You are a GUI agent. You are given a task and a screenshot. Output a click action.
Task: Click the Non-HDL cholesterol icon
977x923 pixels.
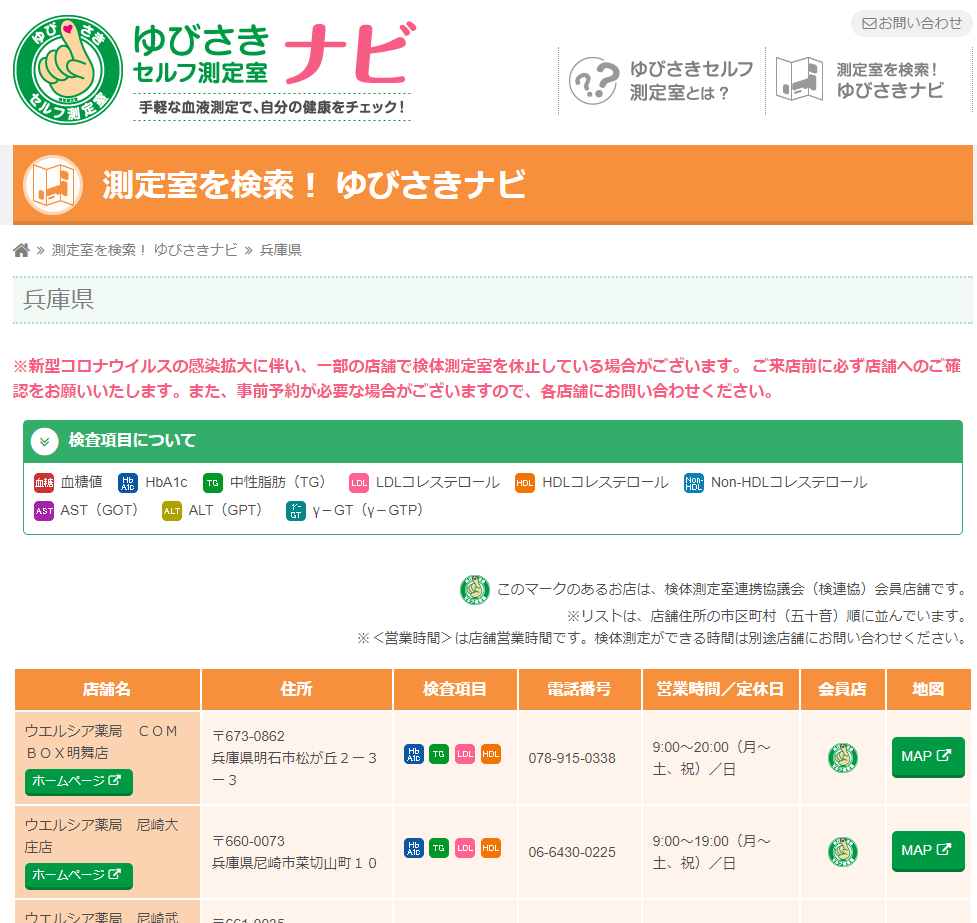[694, 483]
